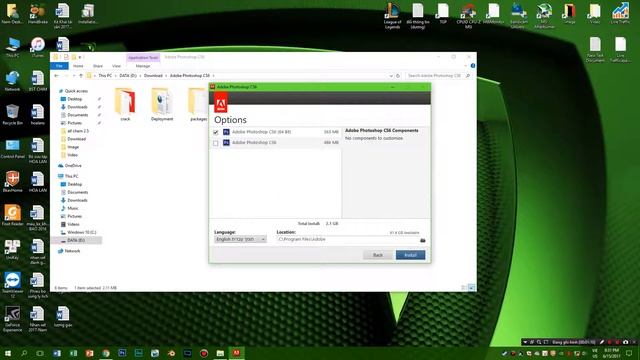Open OneDrive in navigation pane
Viewport: 640px width, 360px height.
[73, 166]
